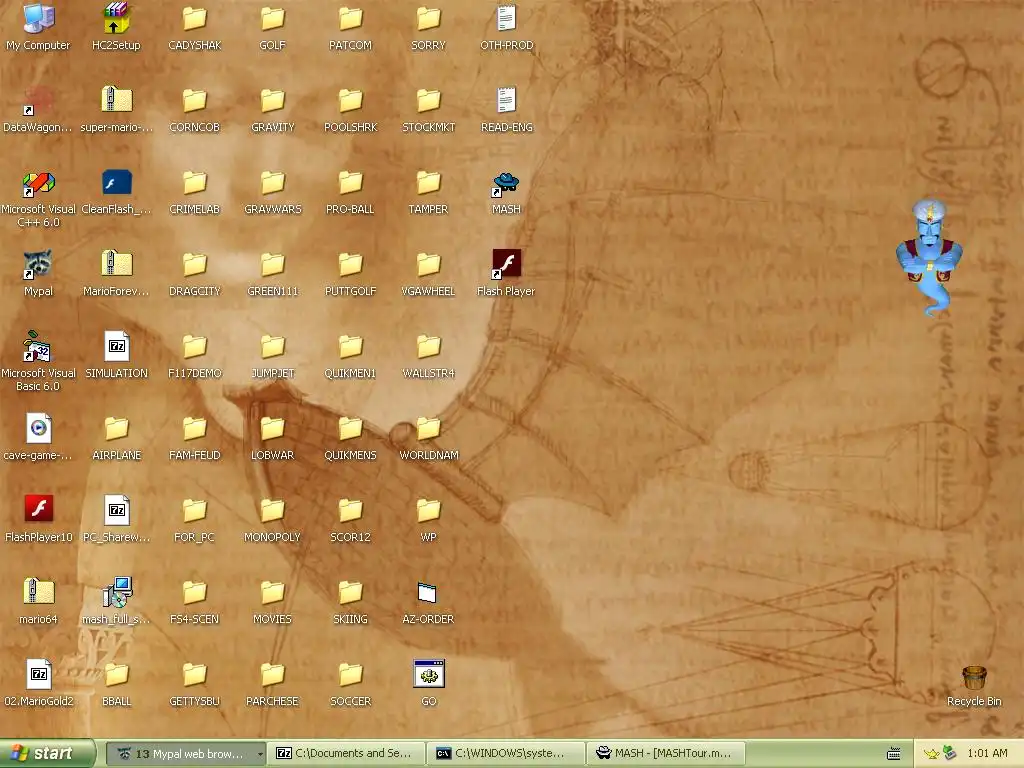Switch to C:\WINDOWS\syste... command prompt
The width and height of the screenshot is (1024, 768).
pyautogui.click(x=506, y=754)
